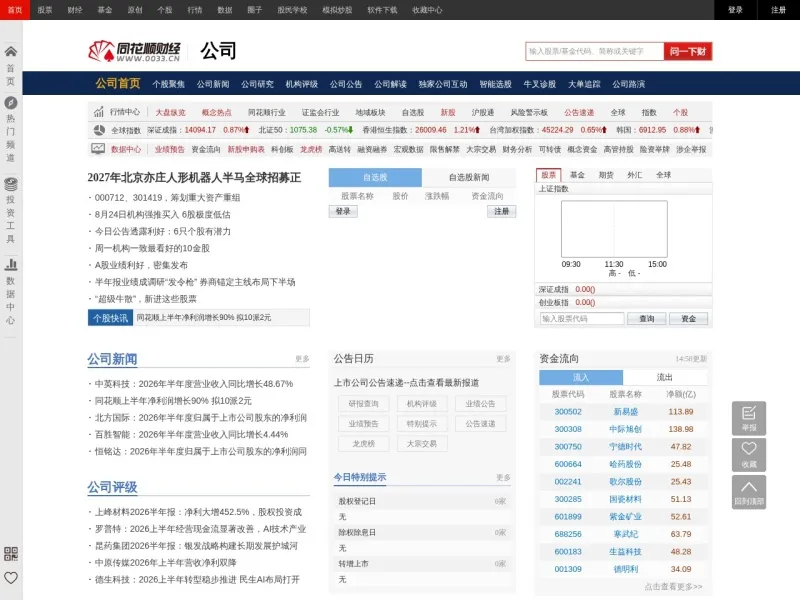Click 概念热点 link
The width and height of the screenshot is (800, 600).
point(216,112)
